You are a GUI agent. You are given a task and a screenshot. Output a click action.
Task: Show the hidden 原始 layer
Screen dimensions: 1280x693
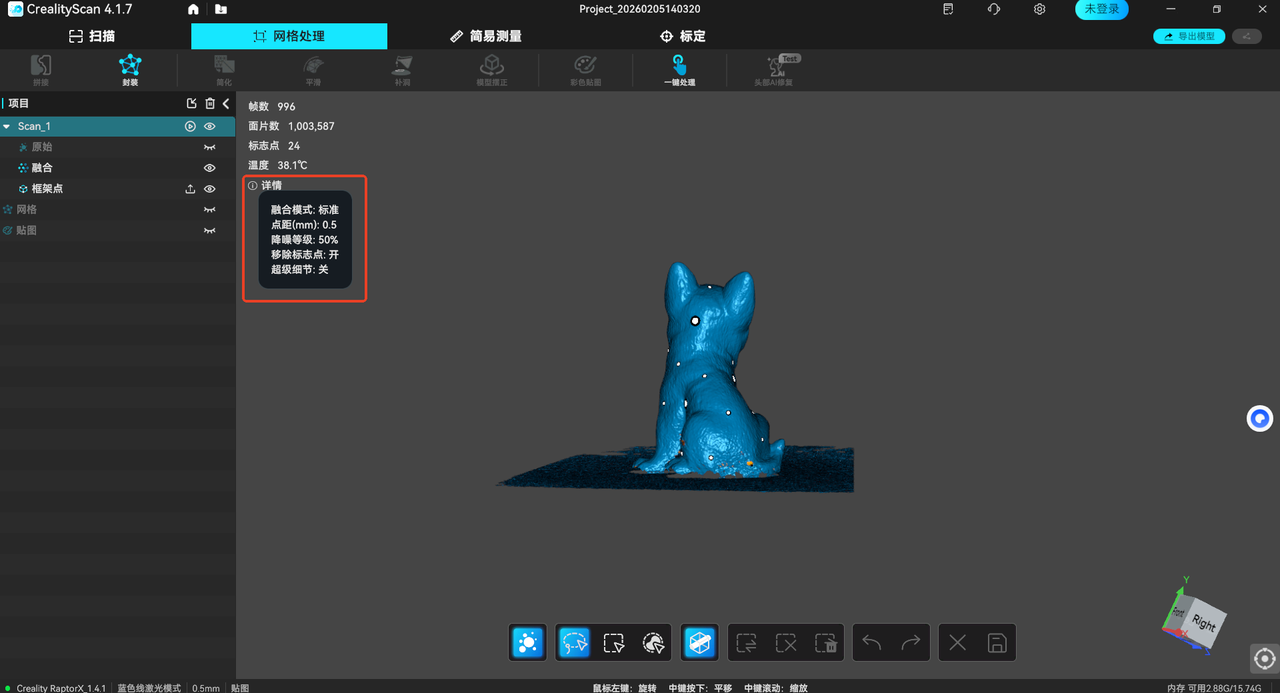click(x=210, y=147)
